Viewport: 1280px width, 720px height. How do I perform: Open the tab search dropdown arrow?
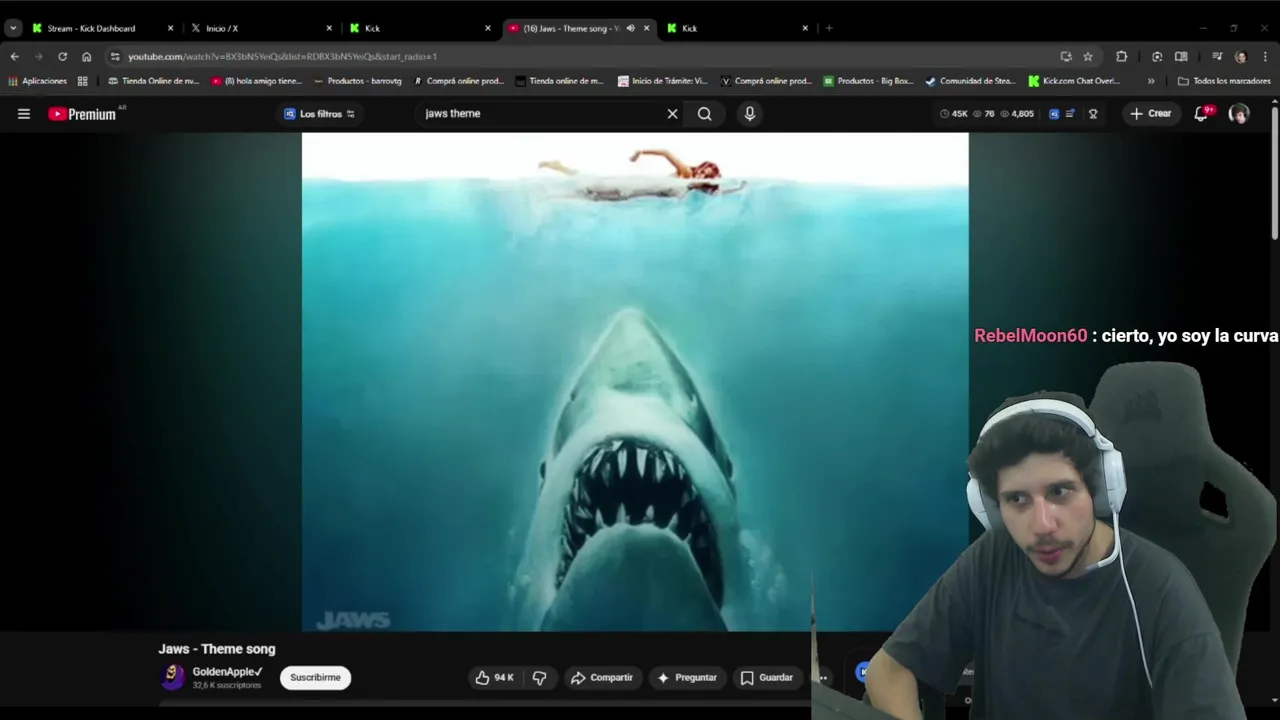tap(13, 28)
